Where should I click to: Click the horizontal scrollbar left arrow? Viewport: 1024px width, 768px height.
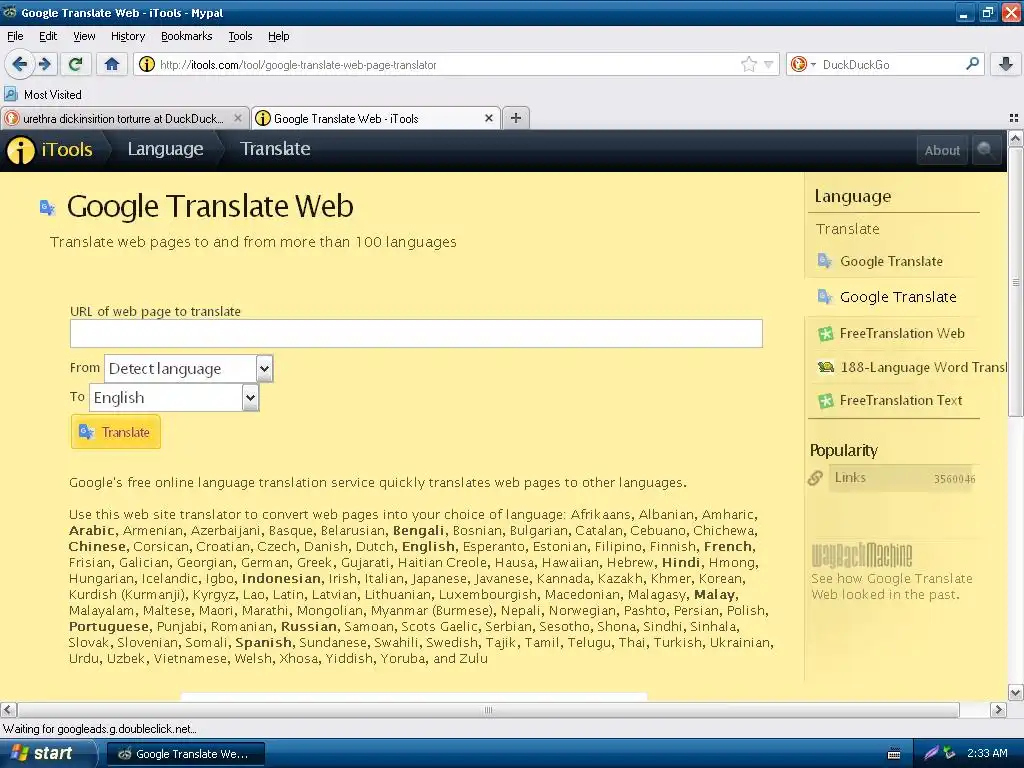8,710
